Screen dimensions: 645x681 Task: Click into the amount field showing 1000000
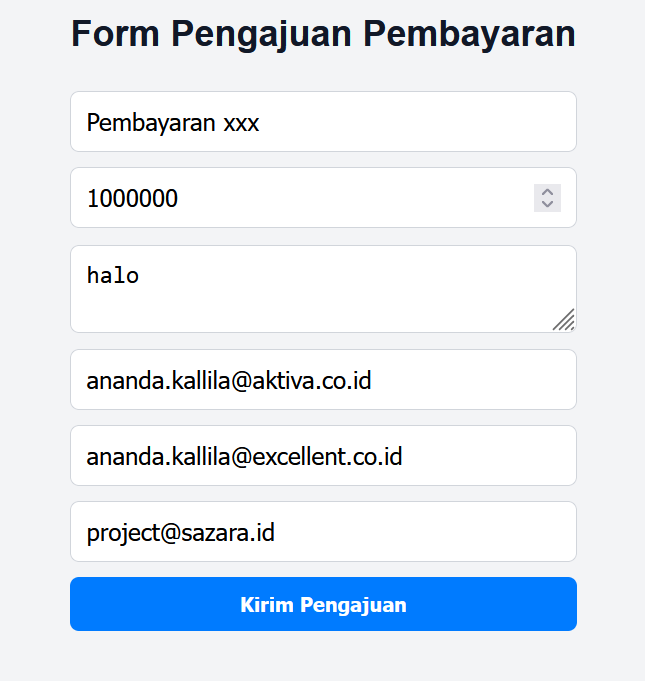[x=300, y=198]
